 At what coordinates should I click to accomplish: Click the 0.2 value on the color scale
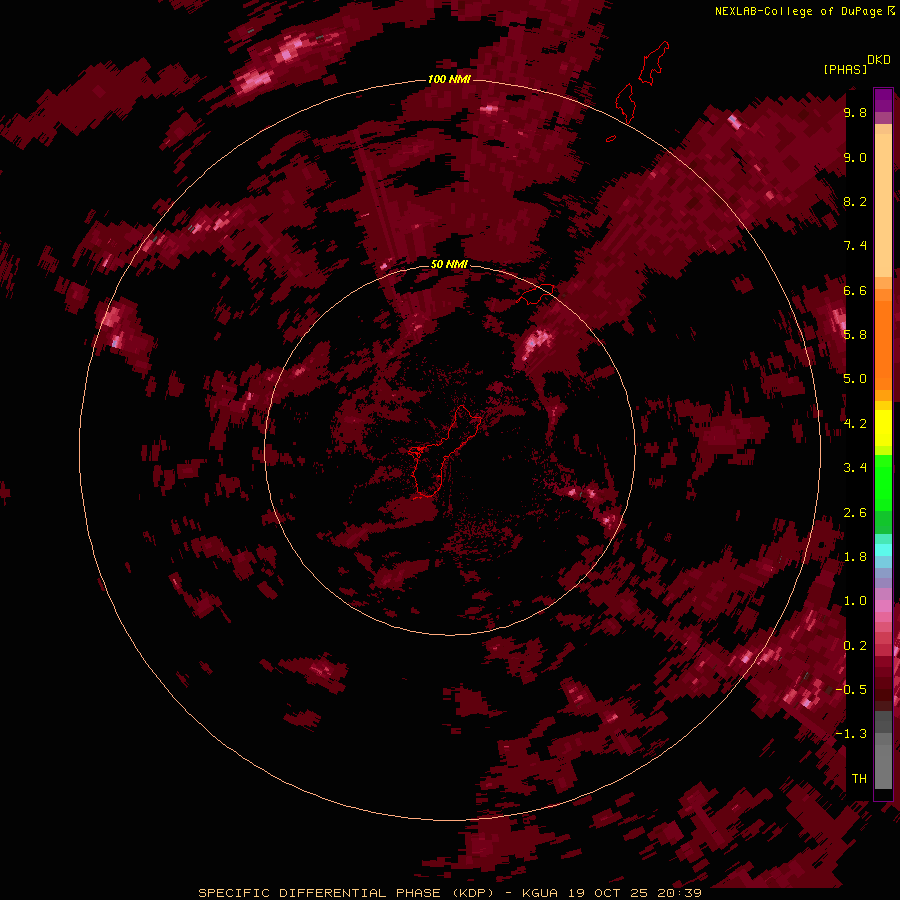pyautogui.click(x=855, y=646)
